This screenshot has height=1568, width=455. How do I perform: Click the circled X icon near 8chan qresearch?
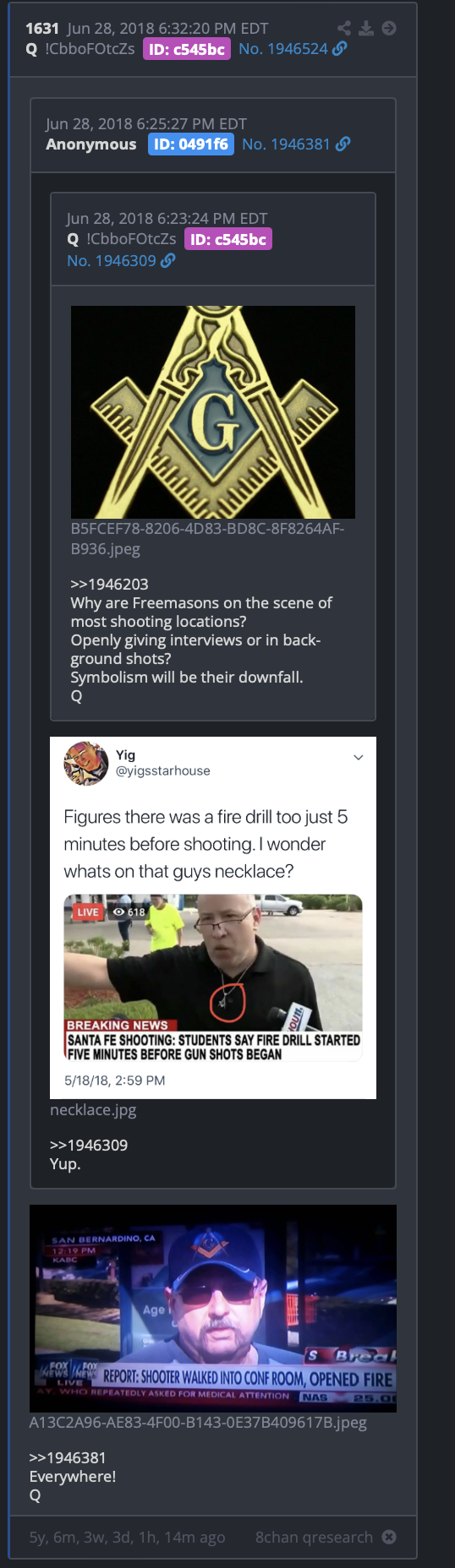[389, 1537]
